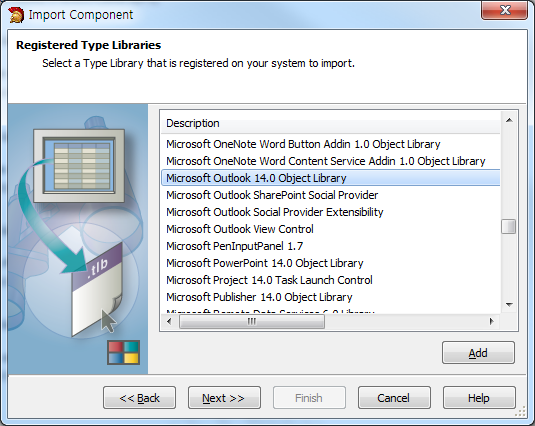Image resolution: width=535 pixels, height=426 pixels.
Task: Click the vertical scrollbar up arrow
Action: [x=509, y=120]
